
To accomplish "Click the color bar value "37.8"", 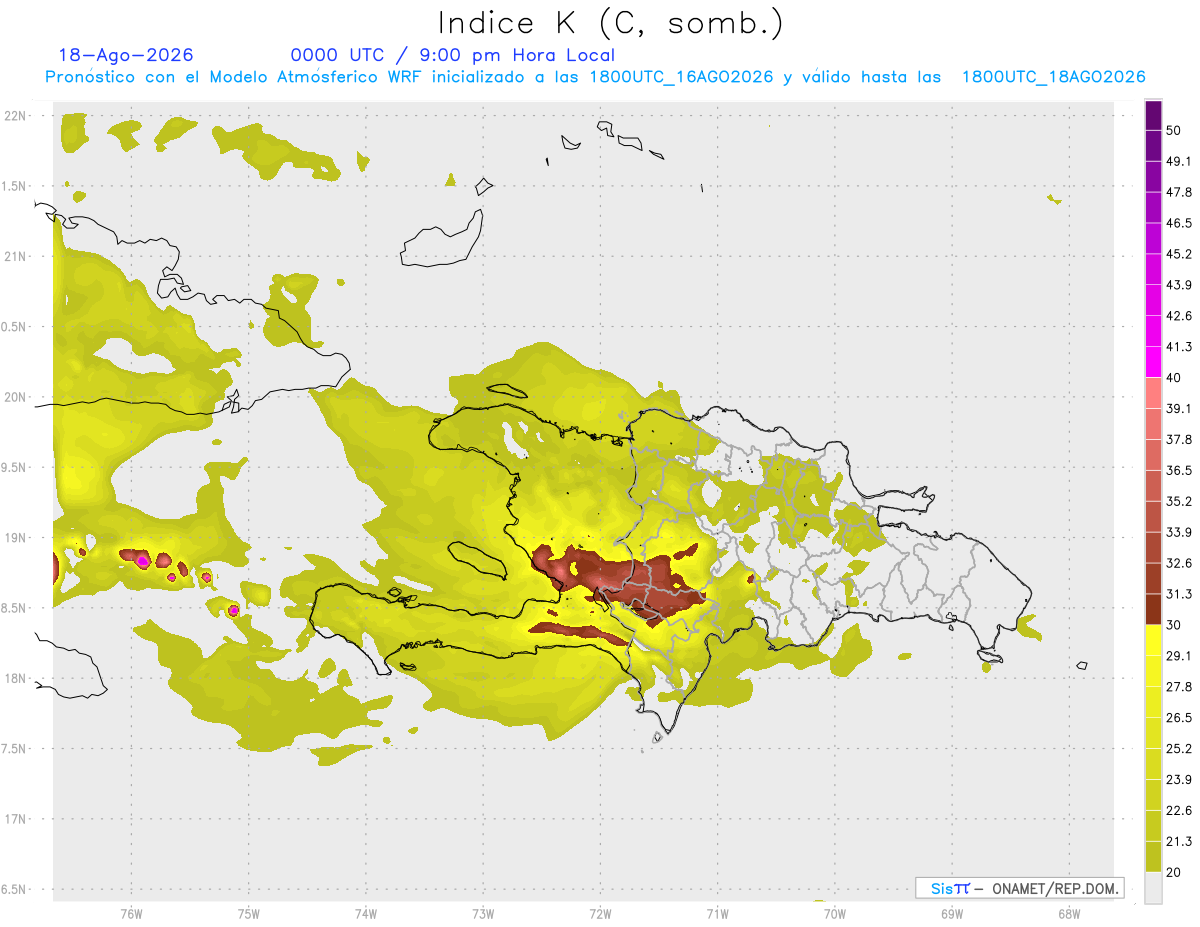I will [x=1179, y=439].
